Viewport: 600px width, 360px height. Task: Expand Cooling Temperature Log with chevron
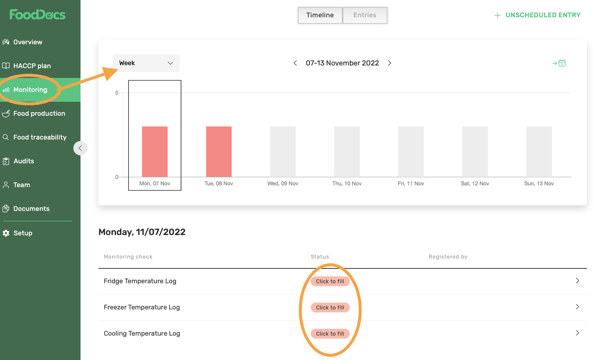click(577, 333)
